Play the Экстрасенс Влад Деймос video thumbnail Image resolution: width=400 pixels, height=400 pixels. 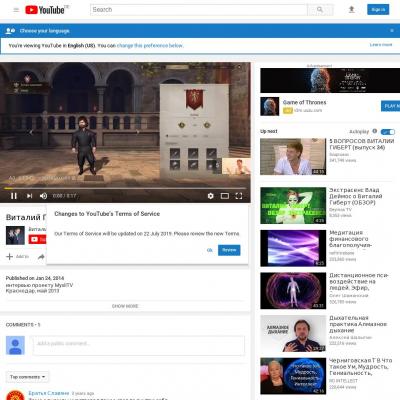click(x=293, y=205)
